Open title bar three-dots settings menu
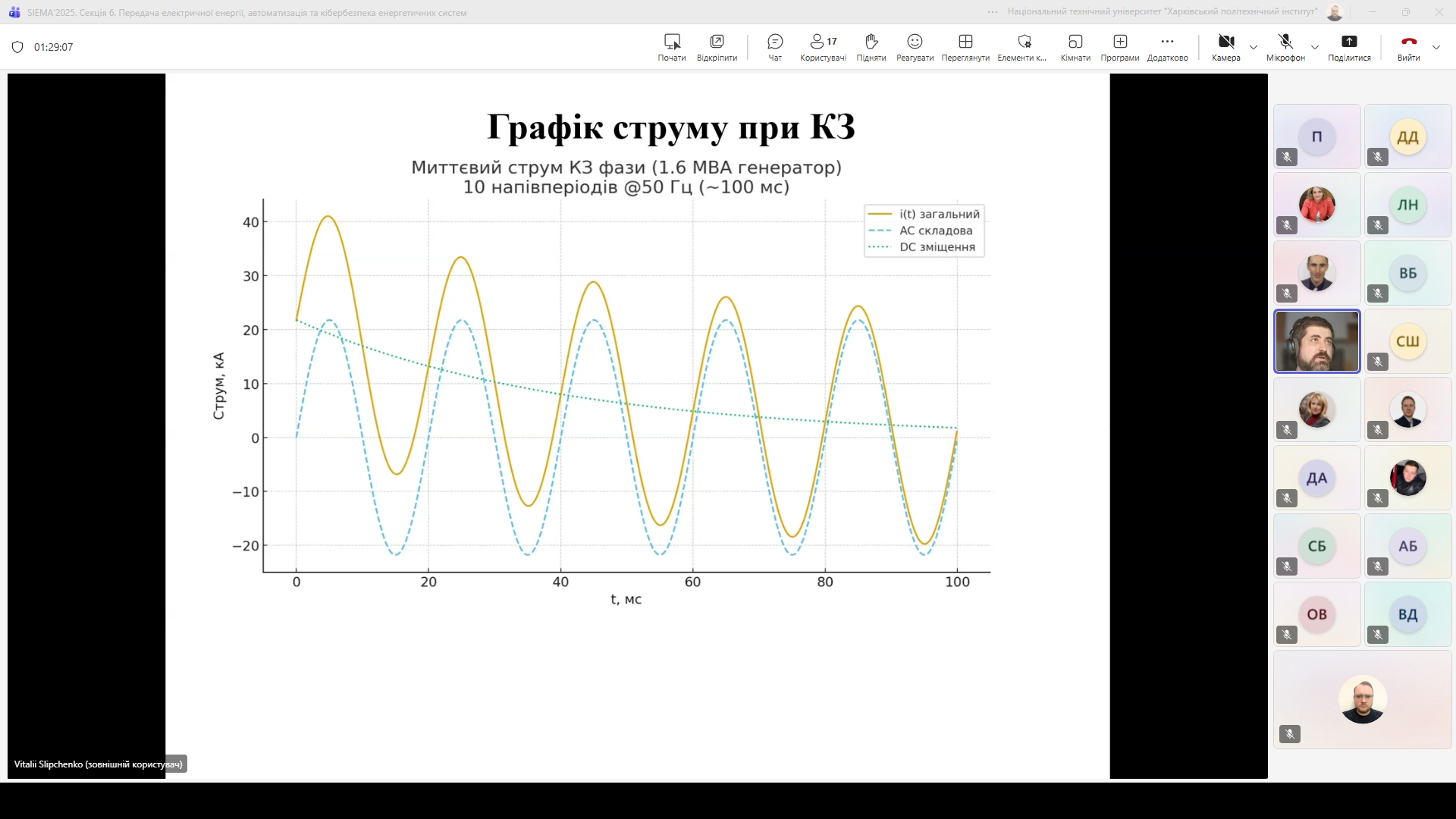 [993, 12]
